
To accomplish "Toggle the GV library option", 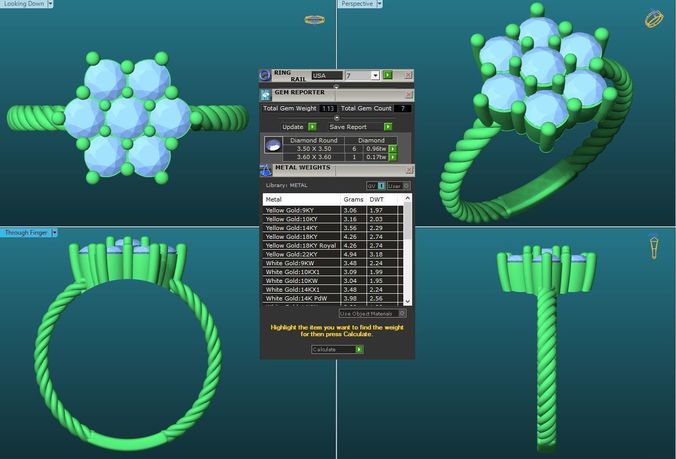I will pyautogui.click(x=376, y=186).
